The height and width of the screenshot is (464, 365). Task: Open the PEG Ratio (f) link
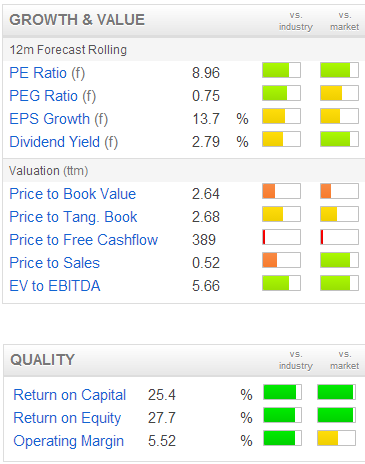[x=52, y=96]
